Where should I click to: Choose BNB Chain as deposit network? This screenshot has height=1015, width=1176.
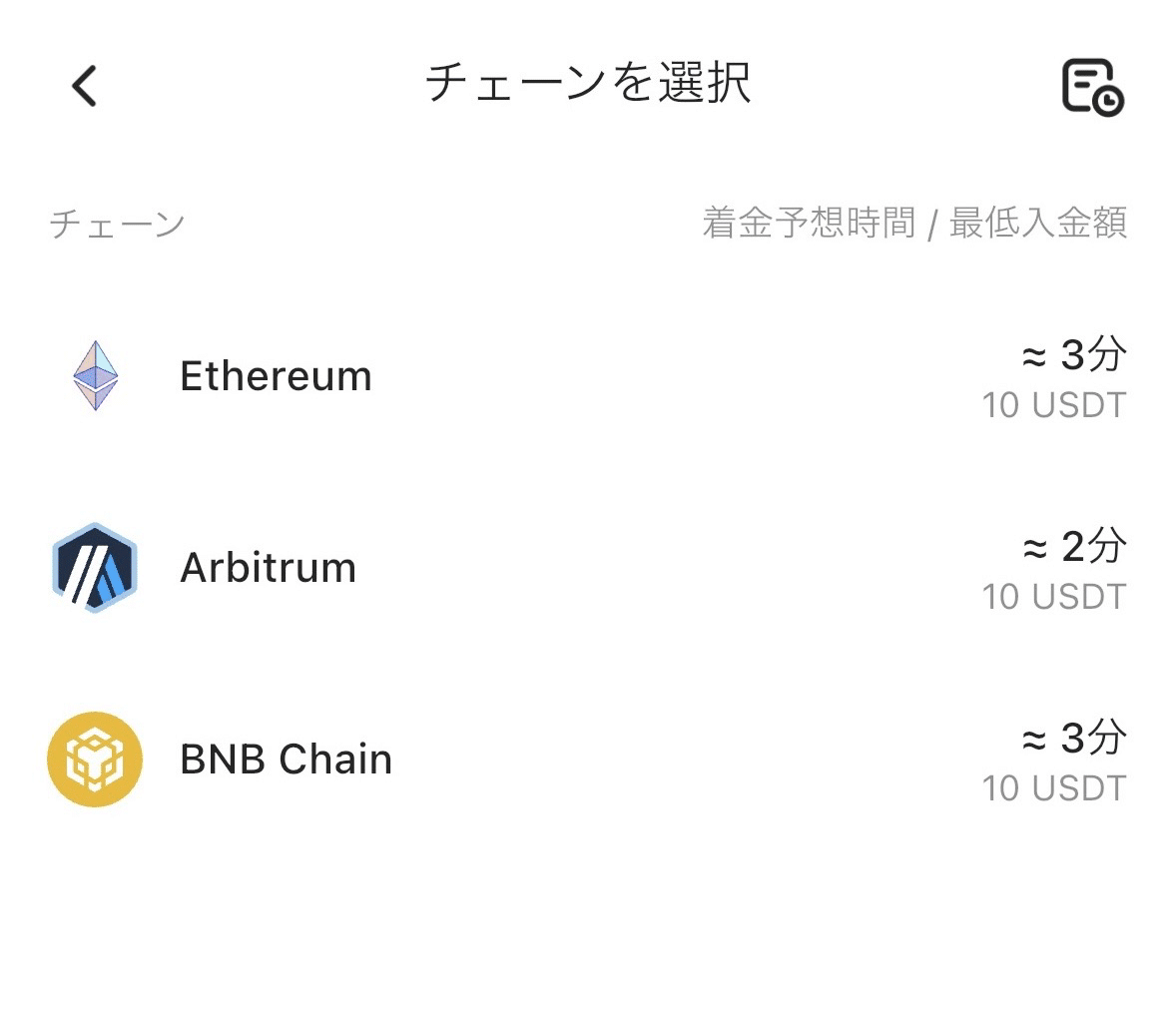[588, 759]
